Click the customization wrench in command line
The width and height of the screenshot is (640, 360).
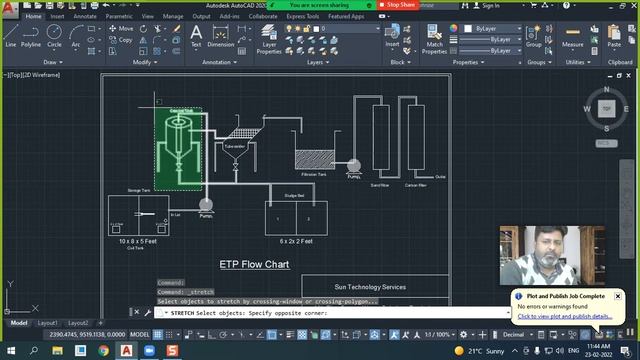[147, 313]
